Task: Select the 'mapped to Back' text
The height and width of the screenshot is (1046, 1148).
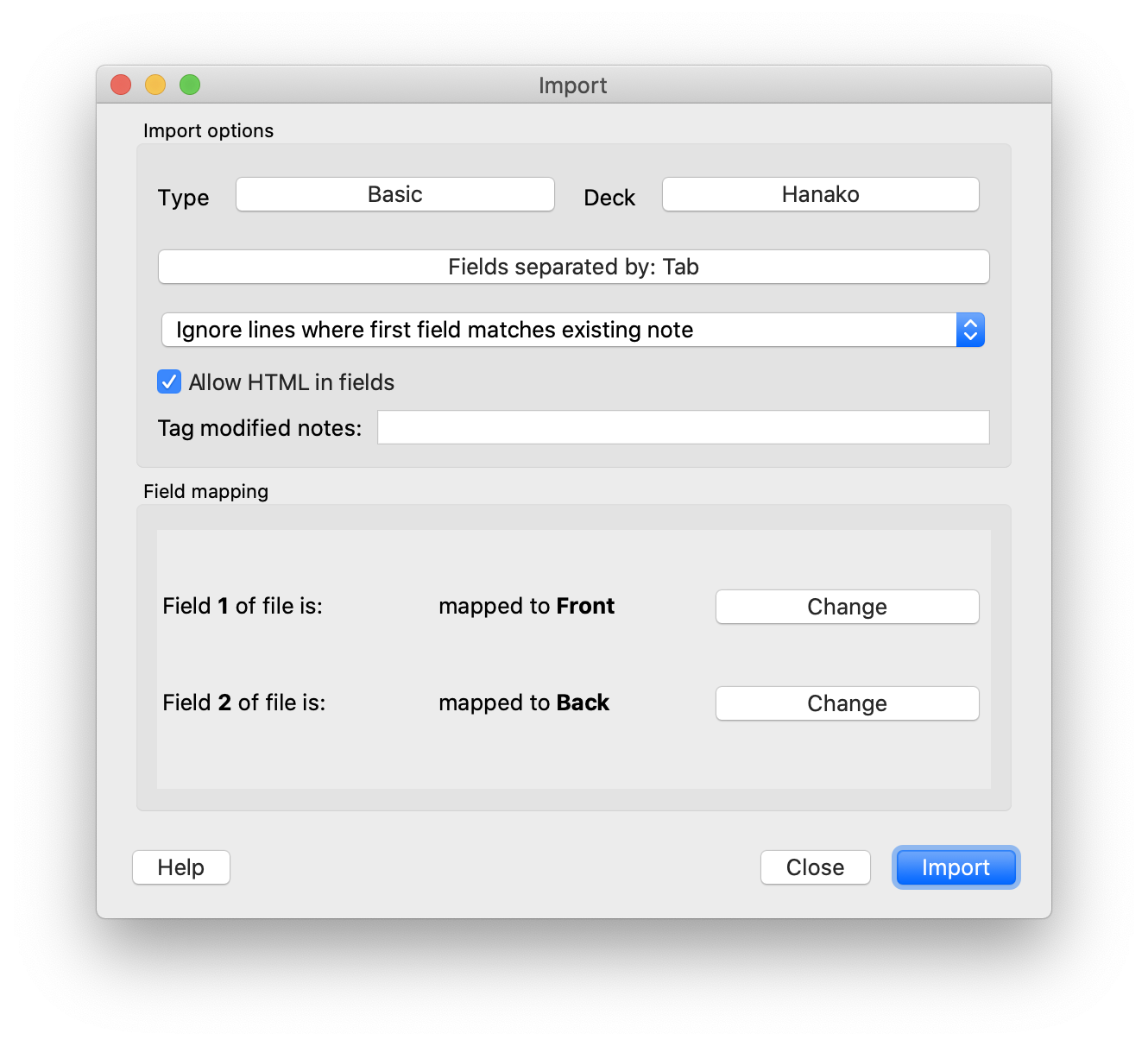Action: [524, 703]
